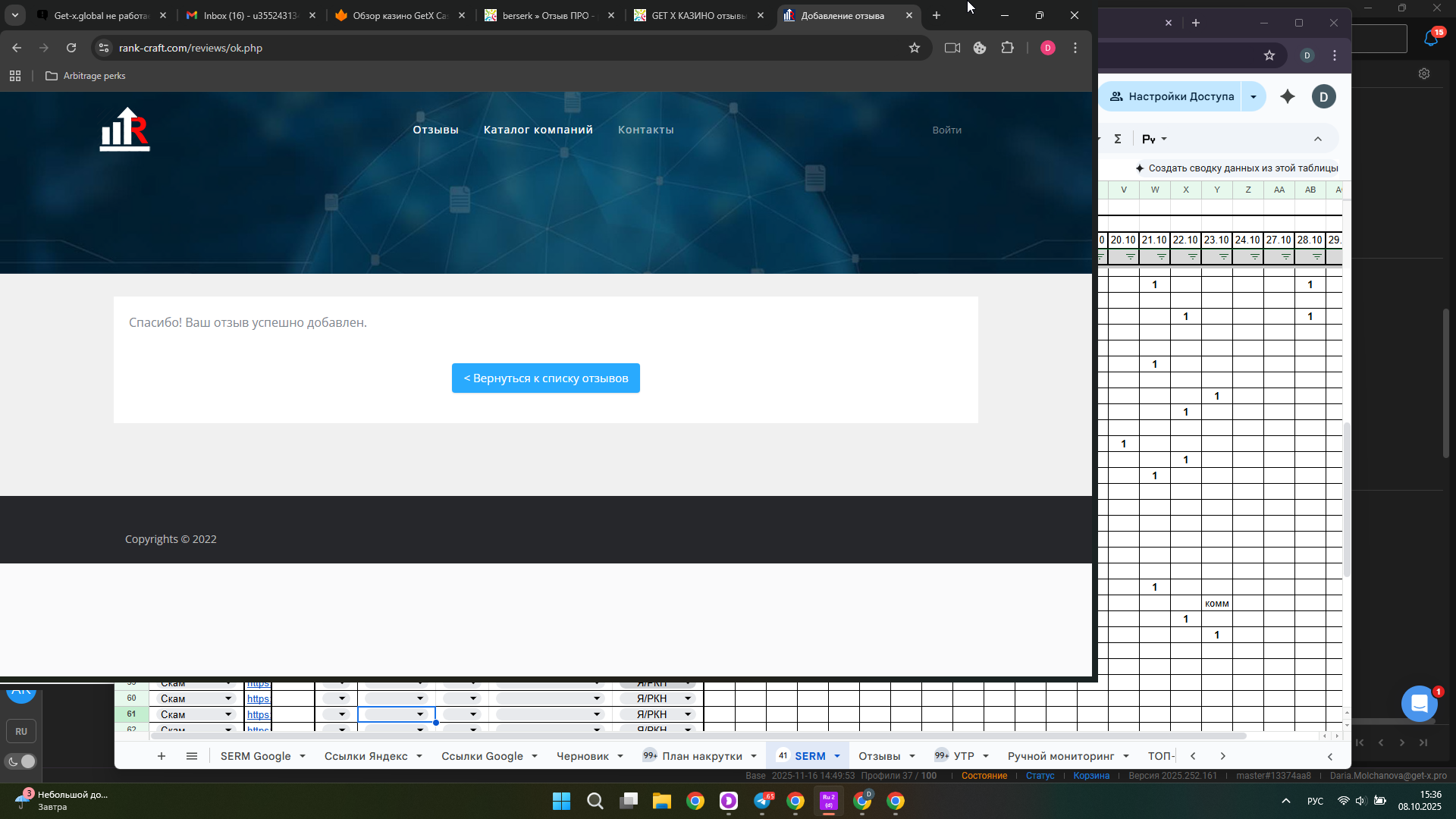This screenshot has width=1456, height=819.
Task: Click the sum functions sigma icon
Action: (1117, 139)
